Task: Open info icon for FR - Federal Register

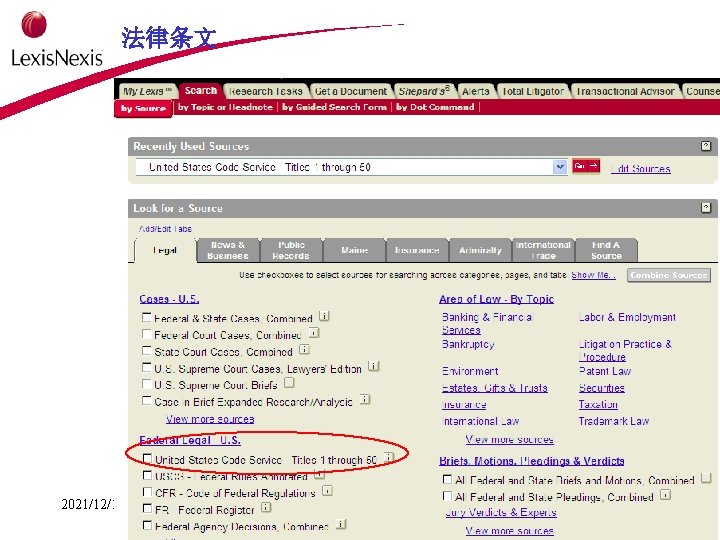Action: pyautogui.click(x=266, y=507)
